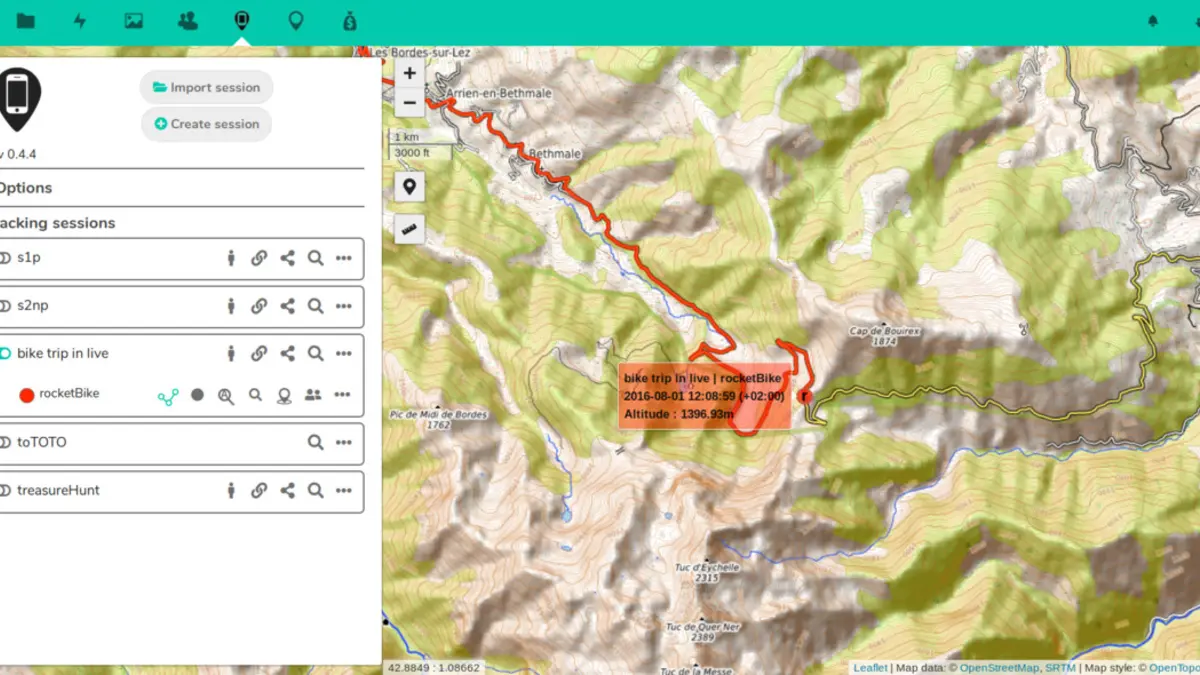Click the large PhoneTrack logo icon
The image size is (1200, 675).
pos(19,100)
